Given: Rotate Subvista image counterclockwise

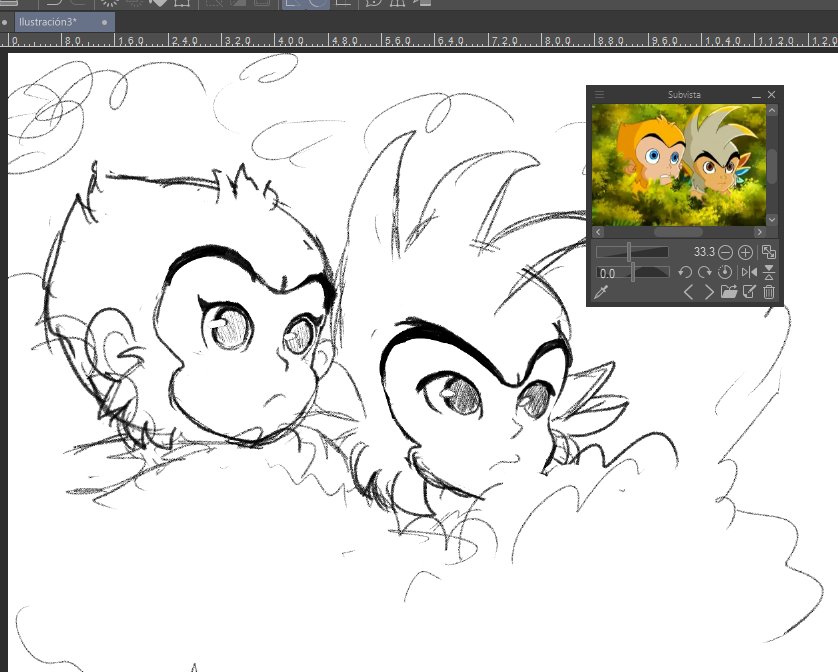Looking at the screenshot, I should tap(685, 272).
